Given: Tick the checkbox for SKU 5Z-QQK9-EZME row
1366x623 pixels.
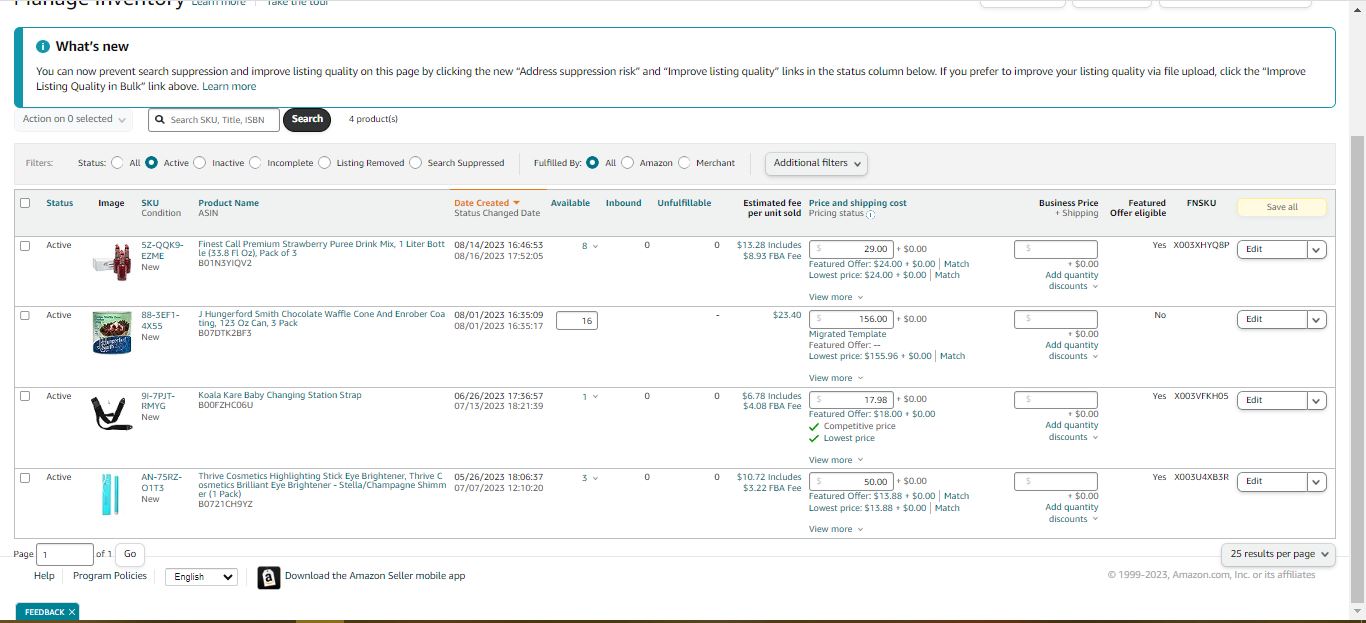Looking at the screenshot, I should click(25, 245).
